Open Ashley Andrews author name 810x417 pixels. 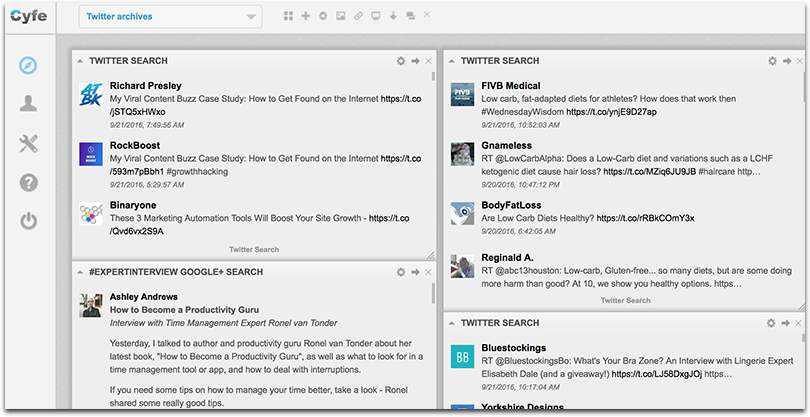click(x=144, y=297)
